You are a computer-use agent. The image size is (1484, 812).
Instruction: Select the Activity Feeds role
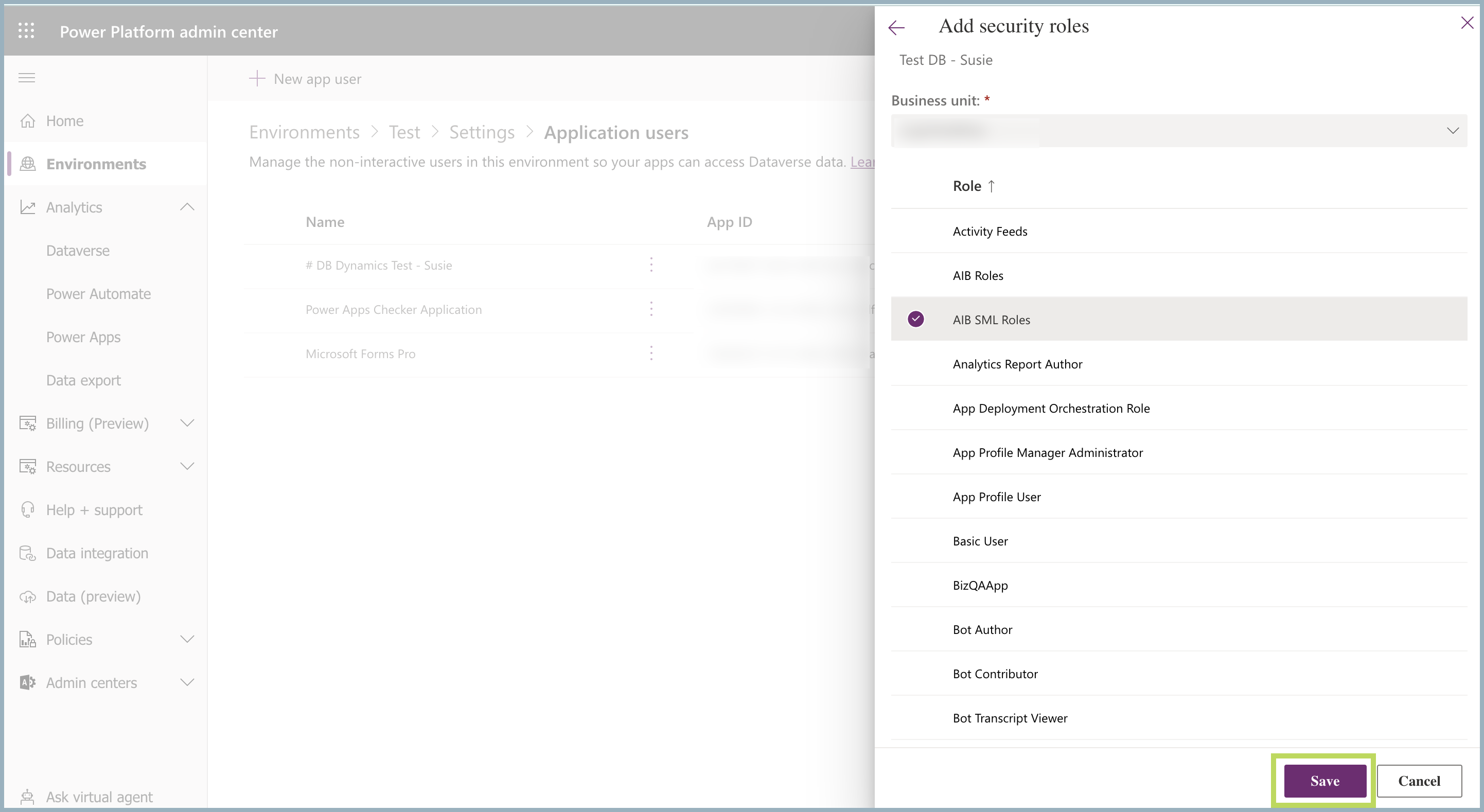(x=1179, y=231)
